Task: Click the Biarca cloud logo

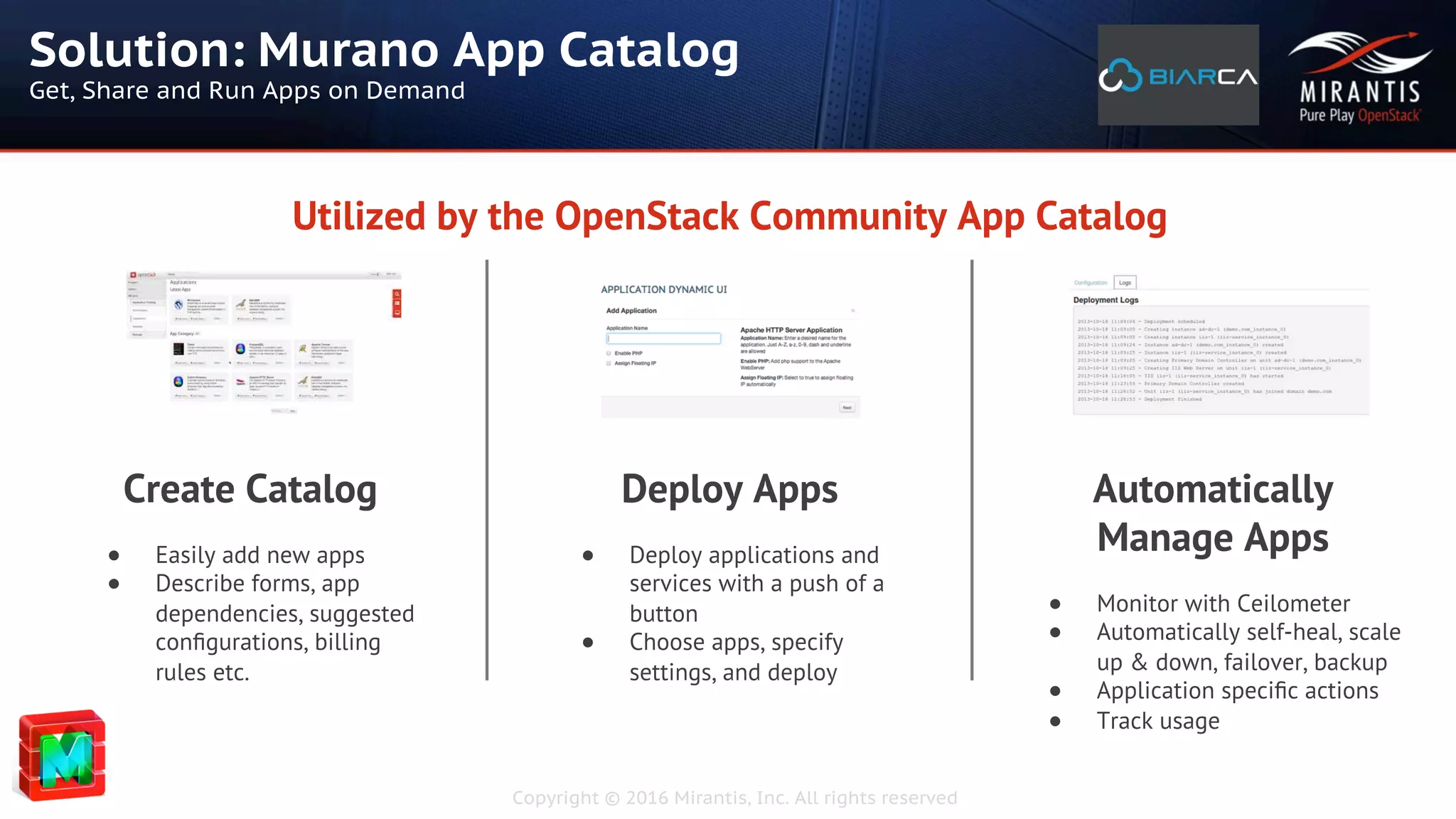Action: [x=1177, y=75]
